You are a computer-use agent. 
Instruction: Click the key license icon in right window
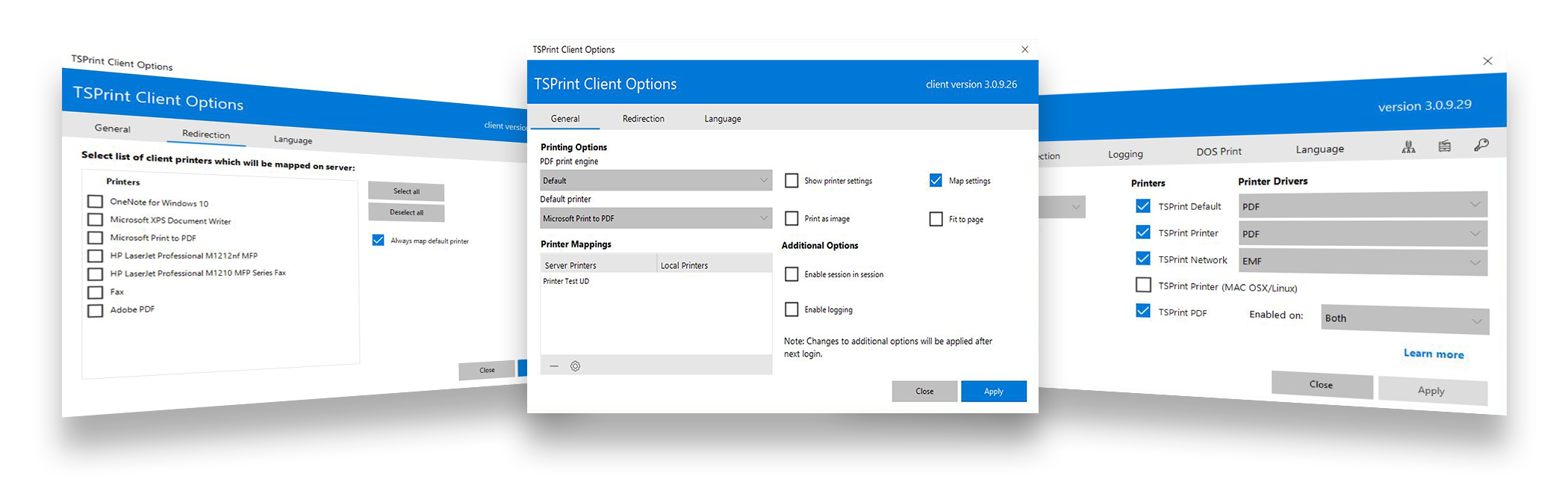tap(1481, 145)
